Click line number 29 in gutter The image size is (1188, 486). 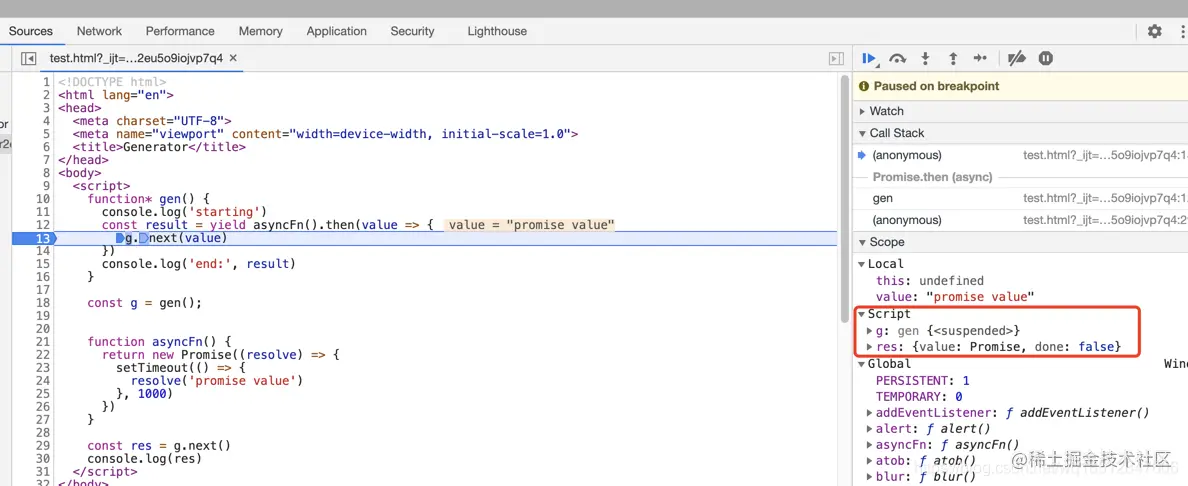(43, 446)
